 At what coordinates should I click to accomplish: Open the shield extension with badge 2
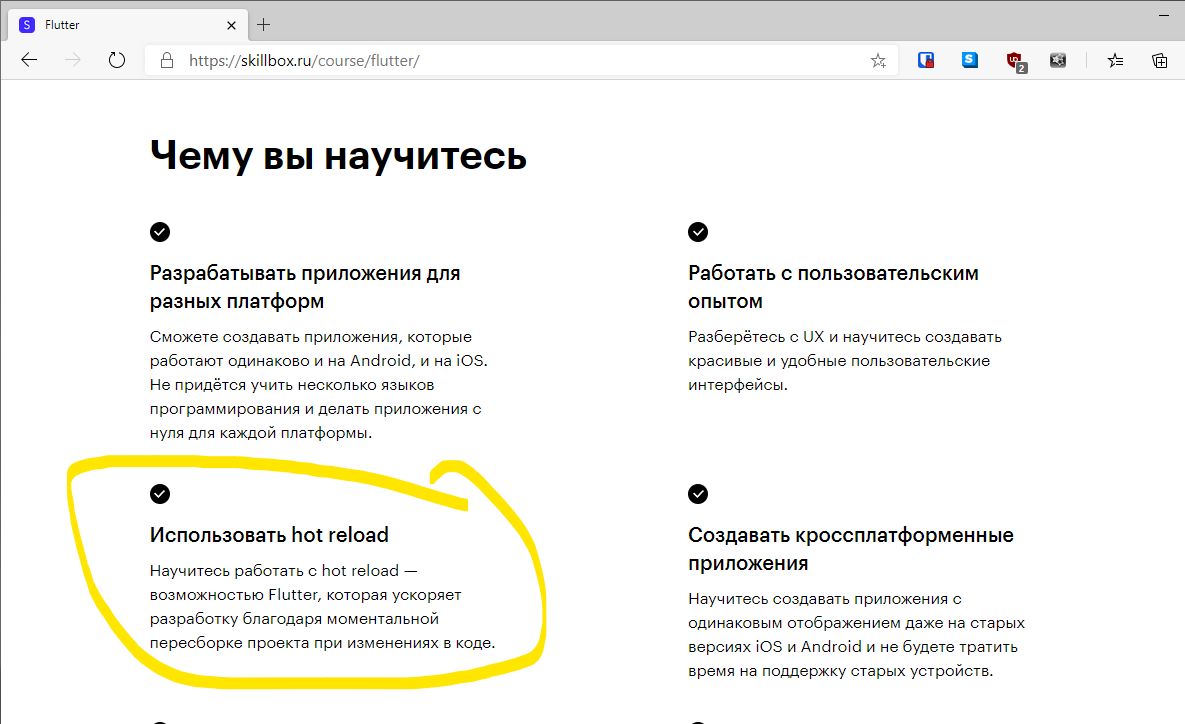pyautogui.click(x=1015, y=61)
